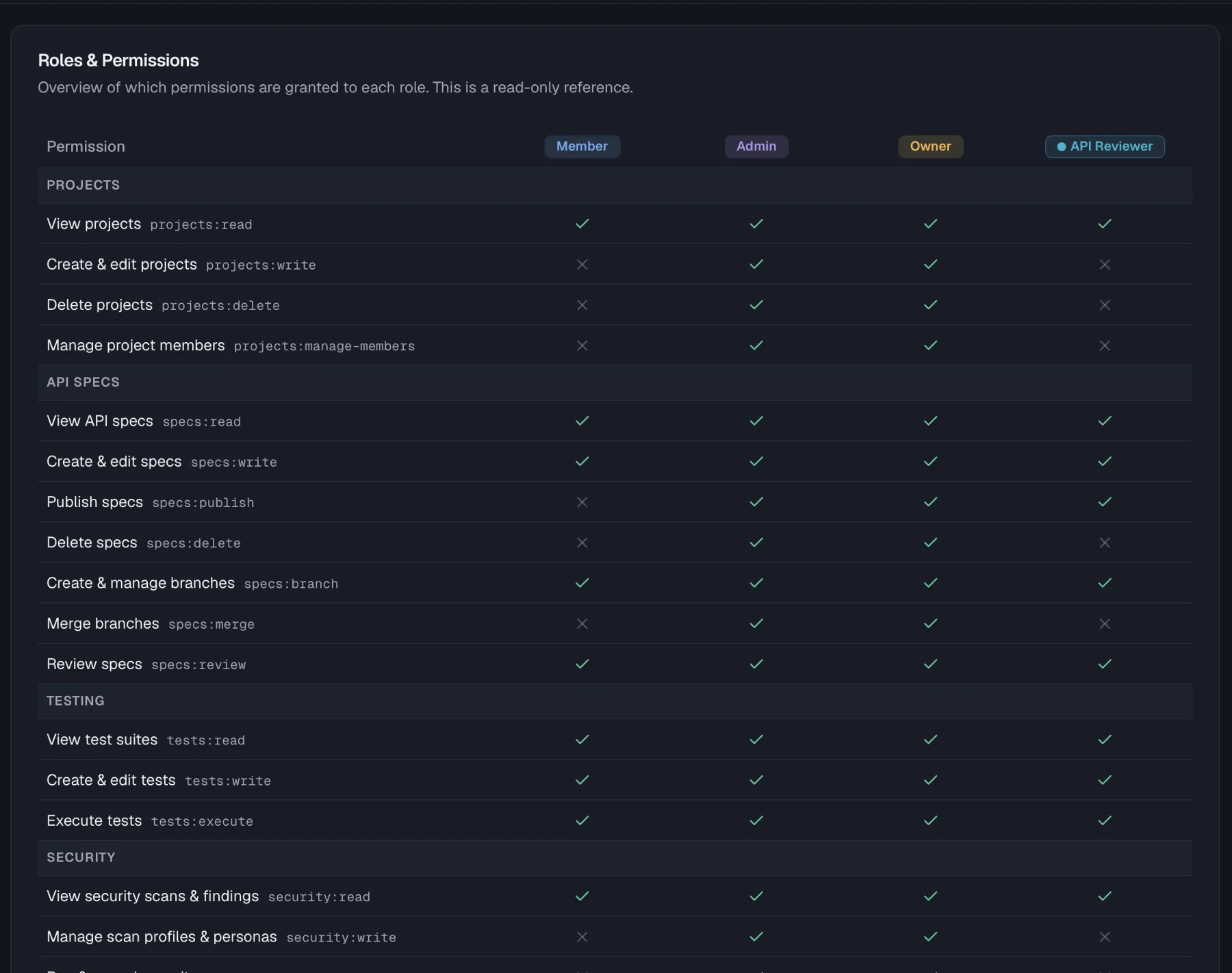This screenshot has height=973, width=1232.
Task: Click Member cross for Publish specs
Action: point(582,502)
